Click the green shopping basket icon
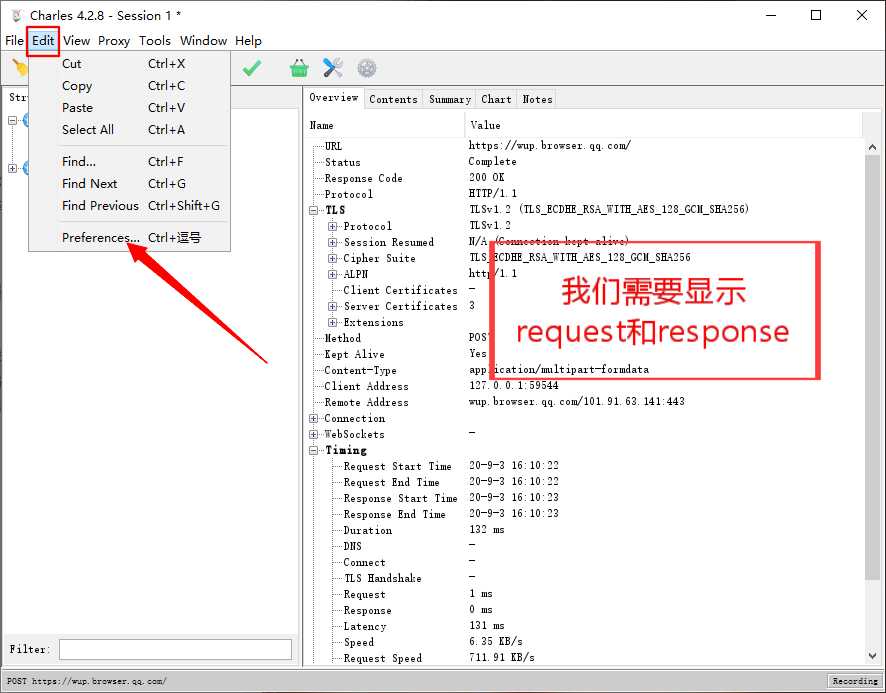Image resolution: width=886 pixels, height=693 pixels. [299, 68]
